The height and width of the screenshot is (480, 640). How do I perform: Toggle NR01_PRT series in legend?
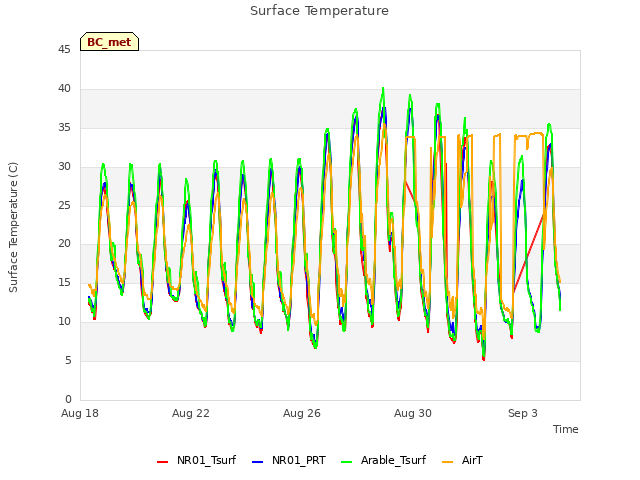[289, 460]
